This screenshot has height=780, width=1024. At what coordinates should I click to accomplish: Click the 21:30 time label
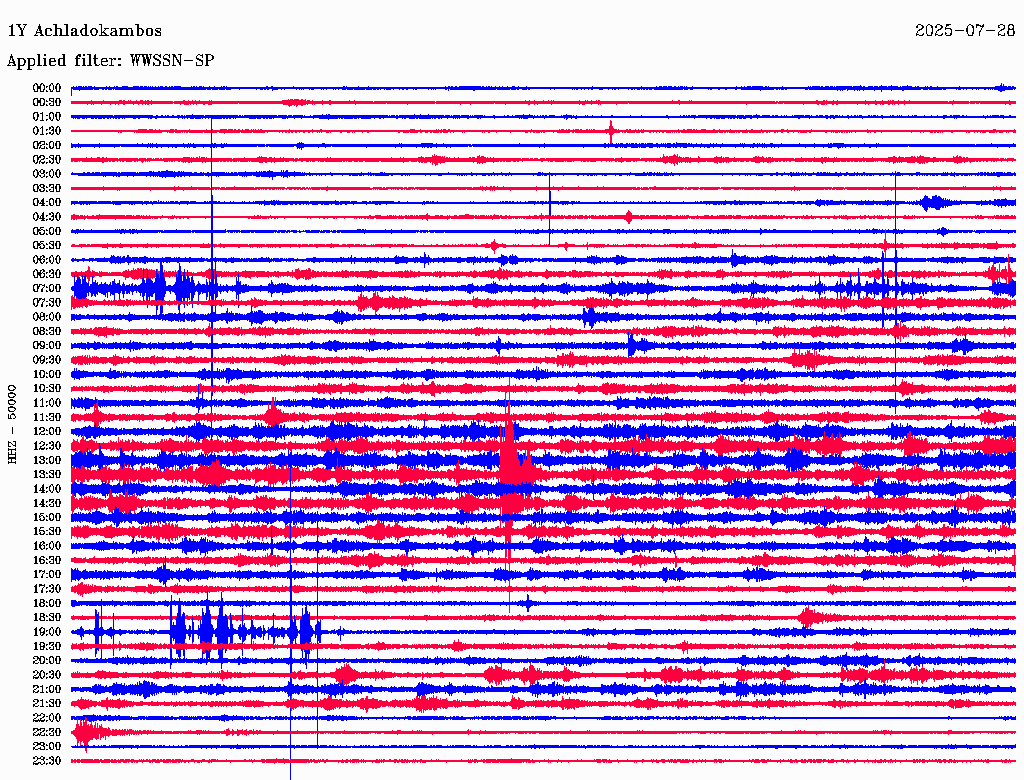47,704
